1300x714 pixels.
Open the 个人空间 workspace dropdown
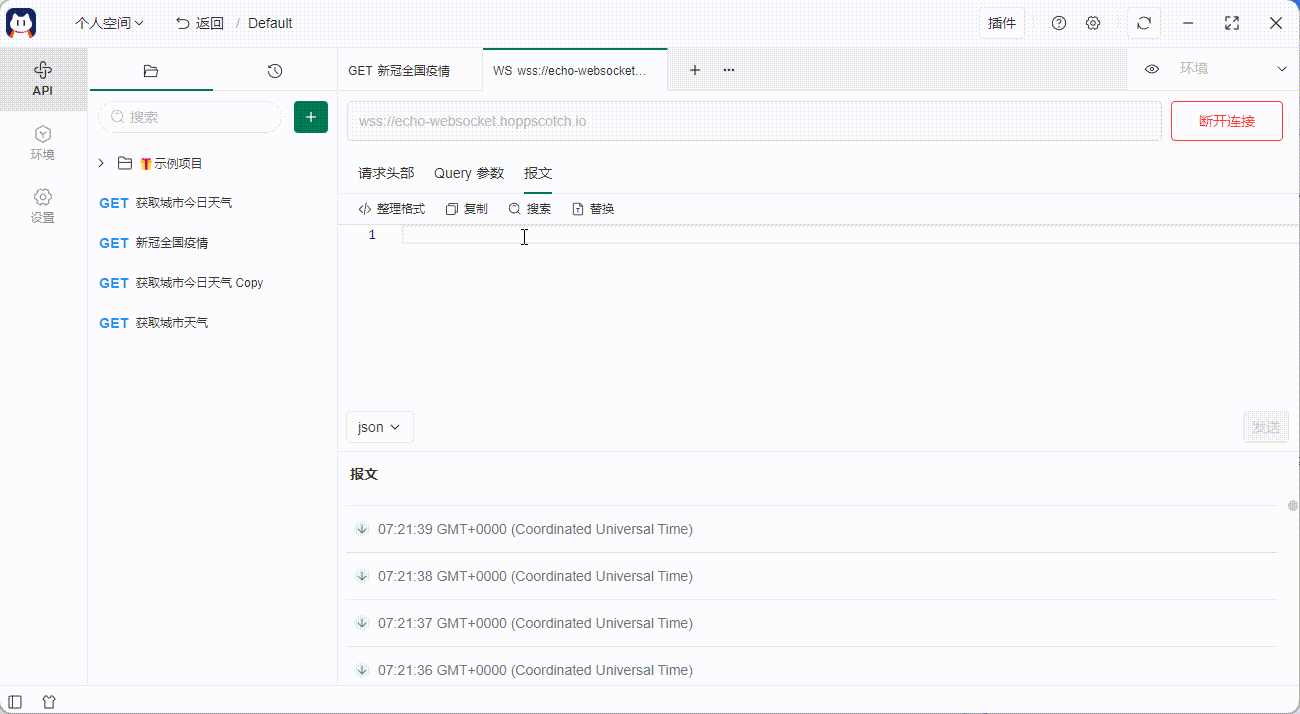[110, 23]
